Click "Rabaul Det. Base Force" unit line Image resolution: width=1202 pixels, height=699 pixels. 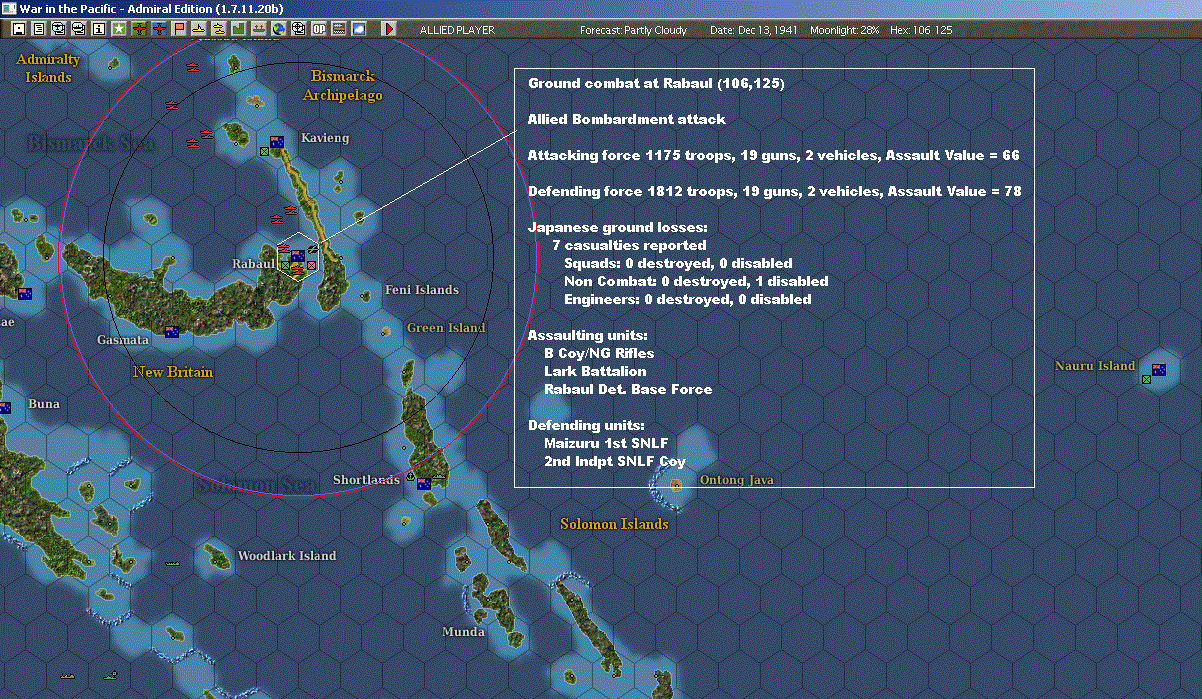point(628,389)
